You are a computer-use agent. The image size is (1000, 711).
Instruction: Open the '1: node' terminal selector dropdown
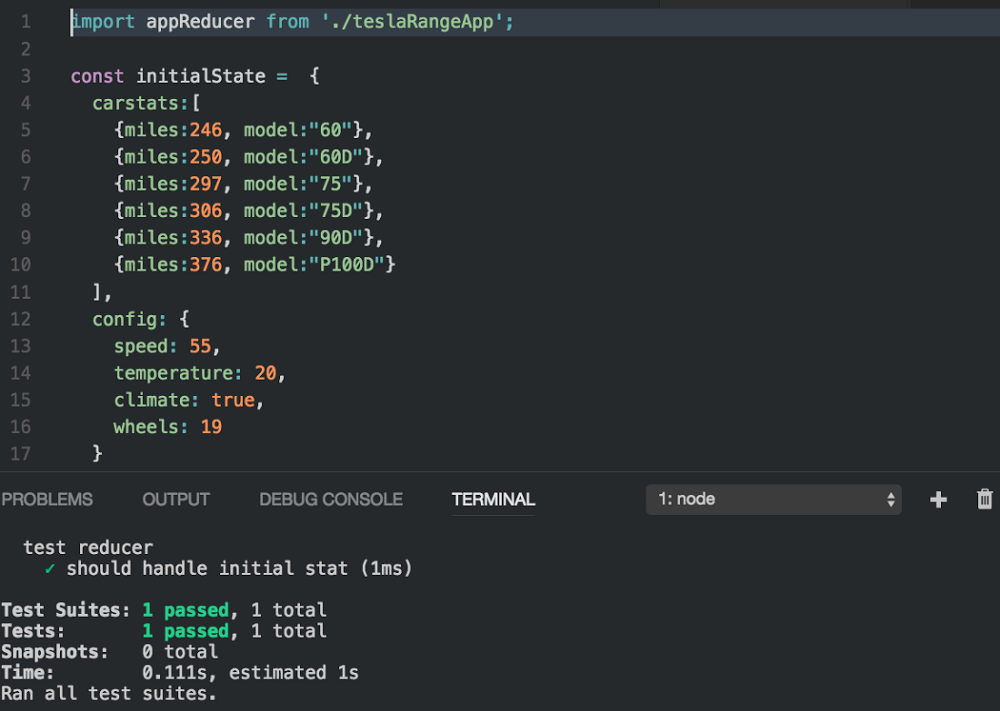coord(774,499)
